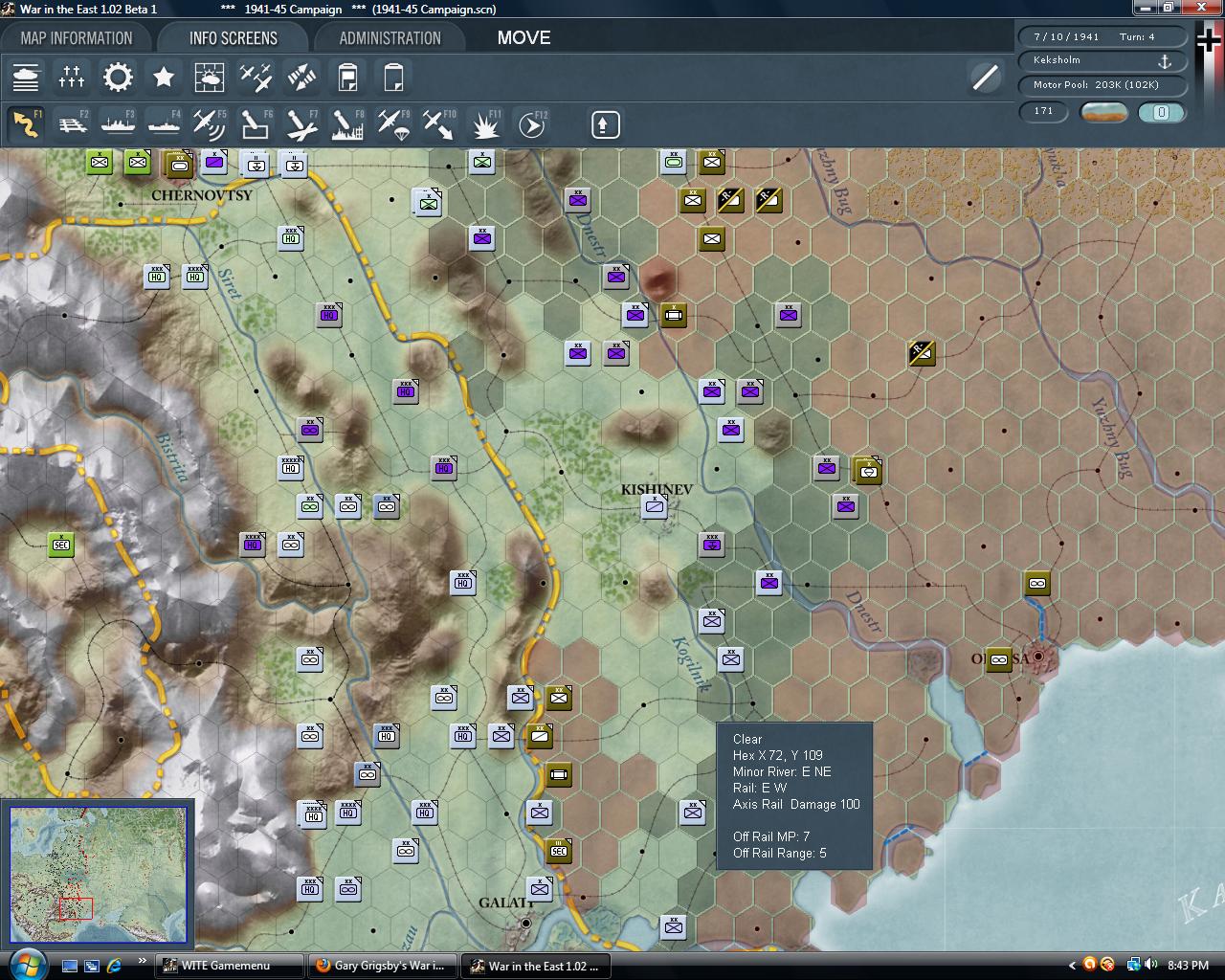The height and width of the screenshot is (980, 1225).
Task: Select the F10 air transfer mode
Action: (x=439, y=124)
